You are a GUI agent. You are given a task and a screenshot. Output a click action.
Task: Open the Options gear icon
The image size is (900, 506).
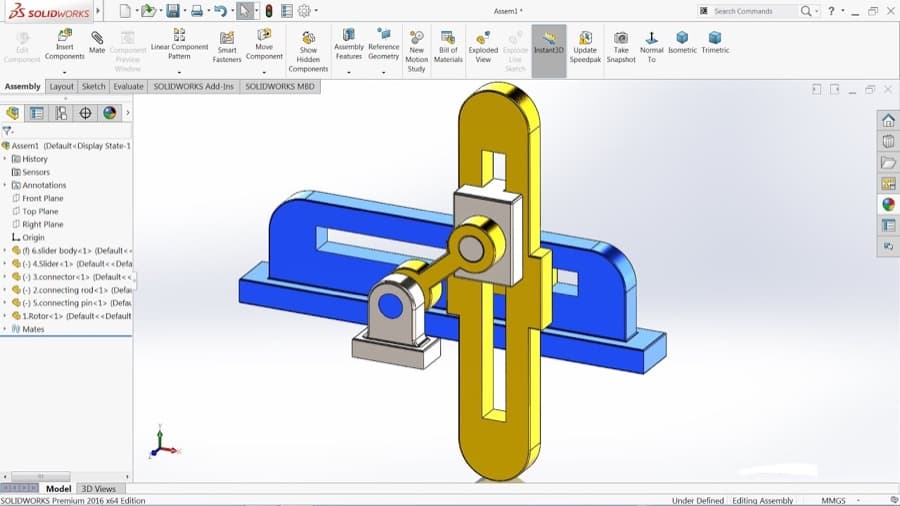pos(304,10)
